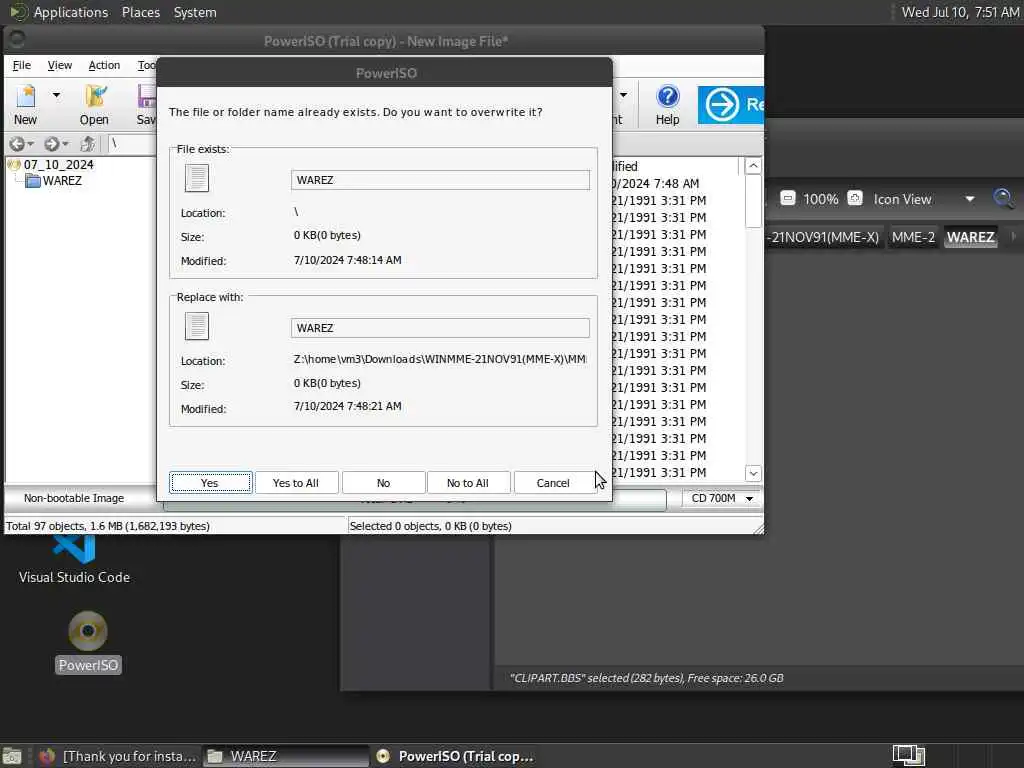The width and height of the screenshot is (1024, 768).
Task: Click the Z:\home\vm3\Downloads location path text
Action: click(x=440, y=359)
